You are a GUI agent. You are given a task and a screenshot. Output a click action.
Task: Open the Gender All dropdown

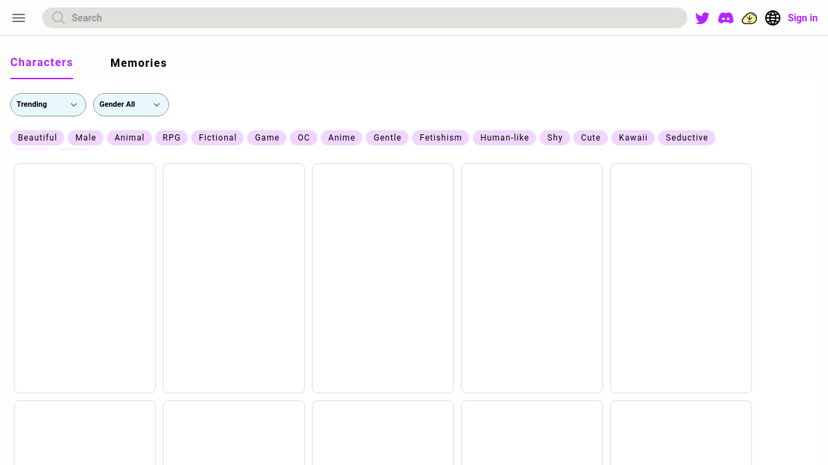pos(131,105)
